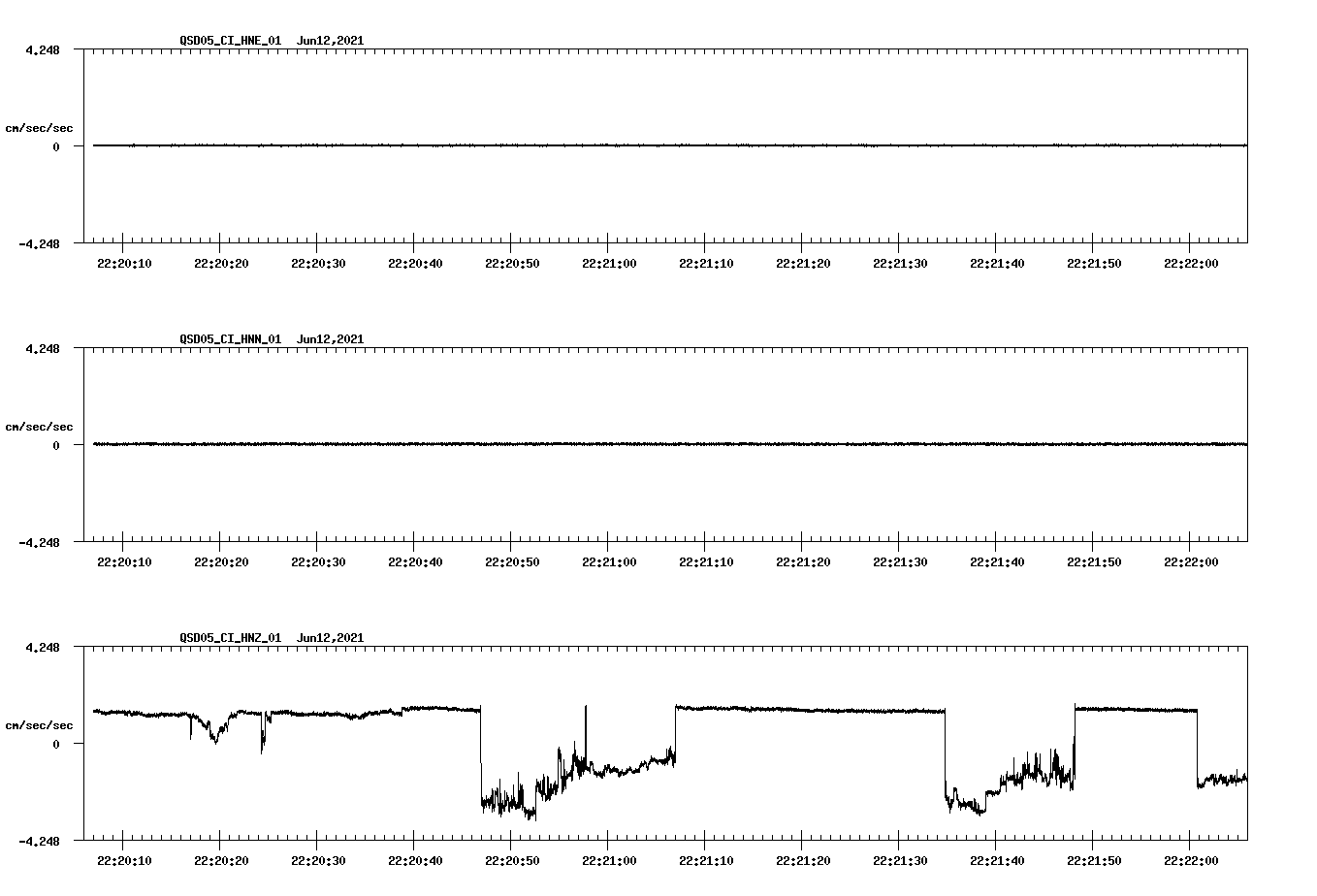Click the 22:21:10 time label under HNN plot
Viewport: 1317px width, 896px height.
click(706, 562)
